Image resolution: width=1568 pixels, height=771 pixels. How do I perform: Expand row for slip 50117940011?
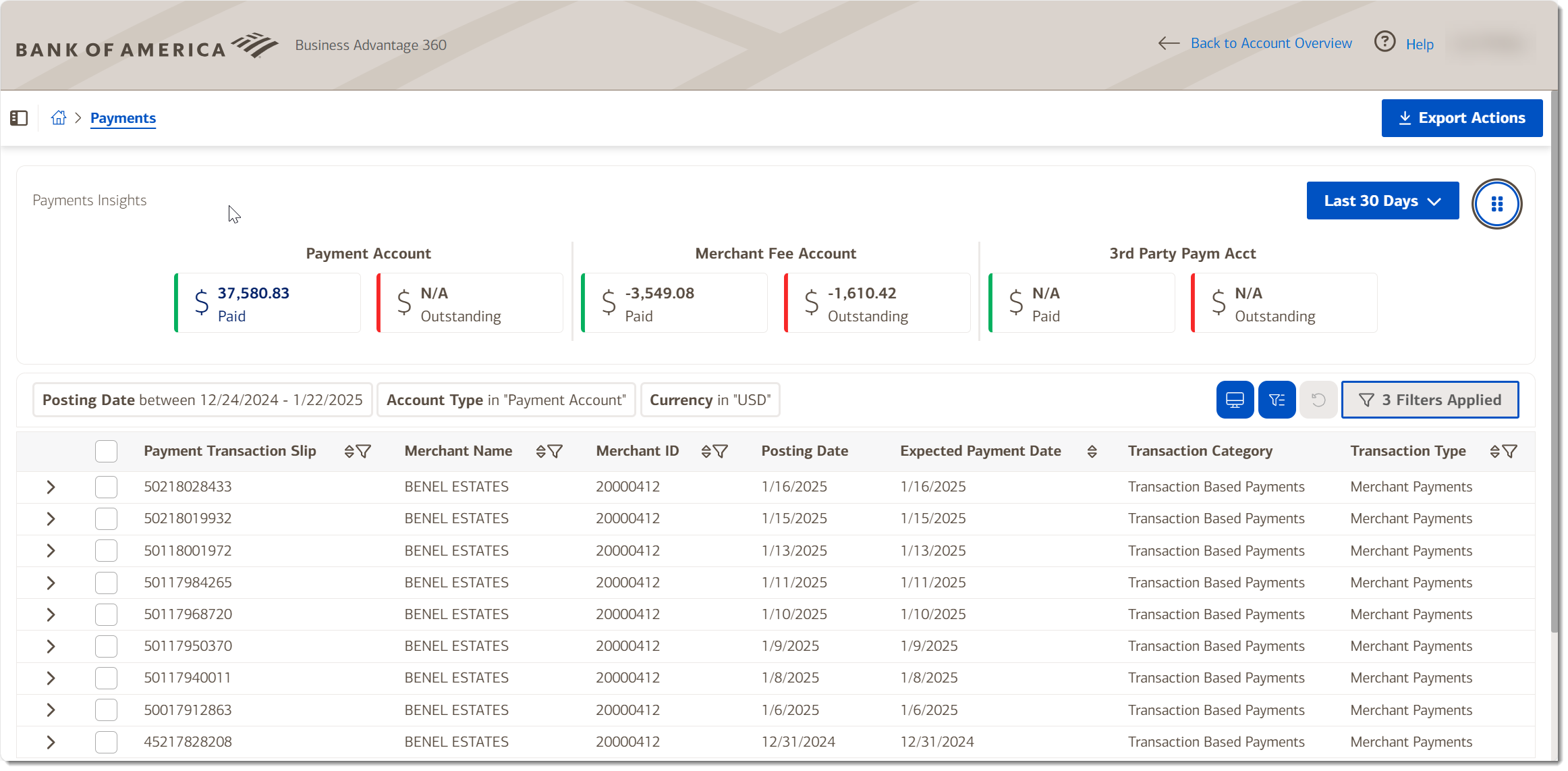51,678
